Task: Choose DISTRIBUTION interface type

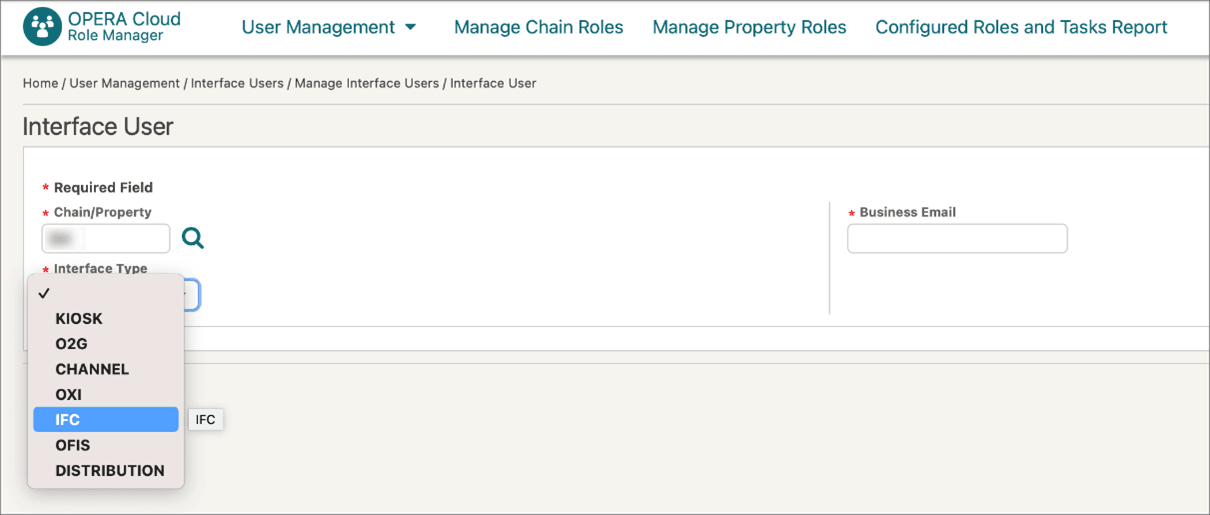Action: [x=106, y=470]
